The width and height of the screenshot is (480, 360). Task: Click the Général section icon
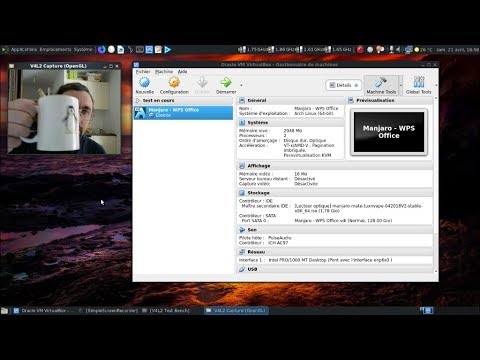(x=242, y=100)
